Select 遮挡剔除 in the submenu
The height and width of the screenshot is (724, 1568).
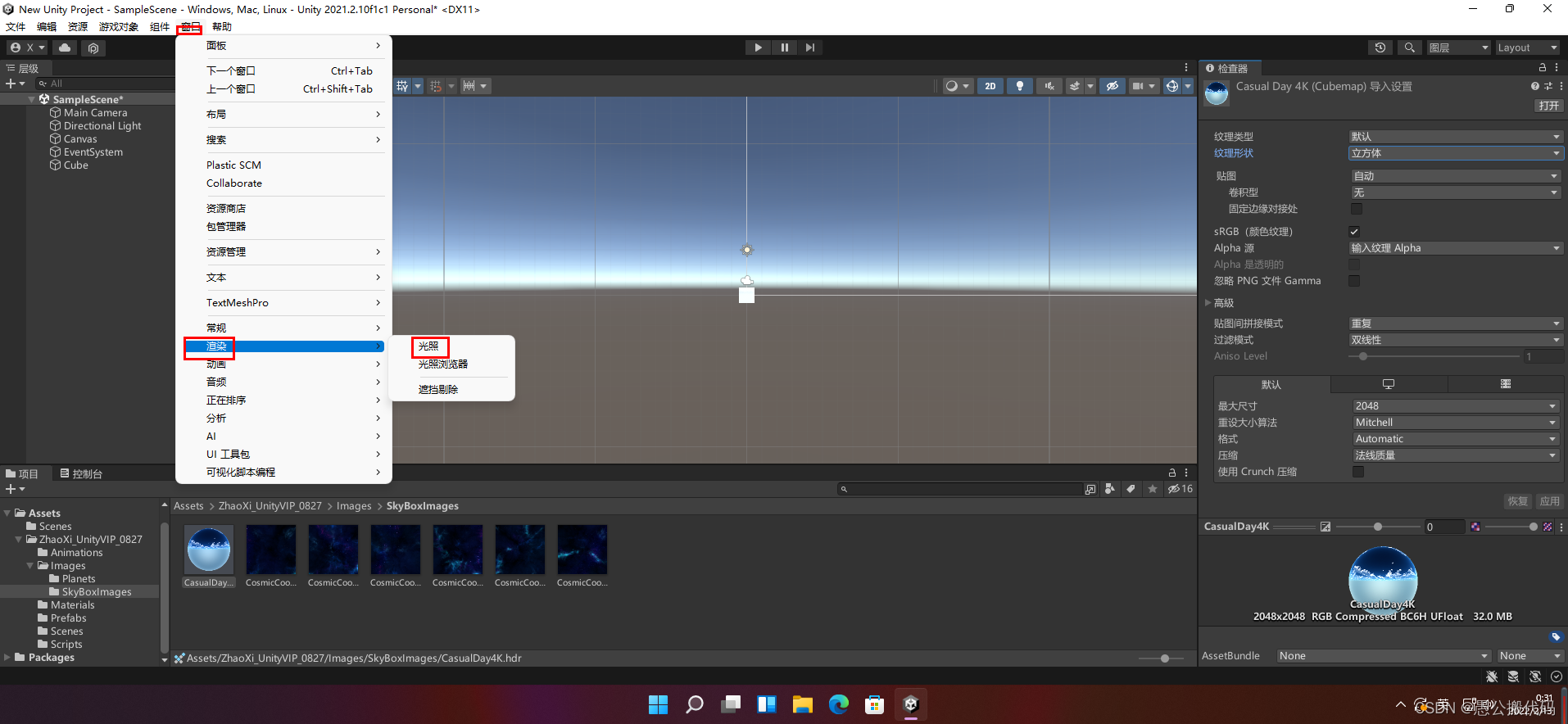point(438,390)
